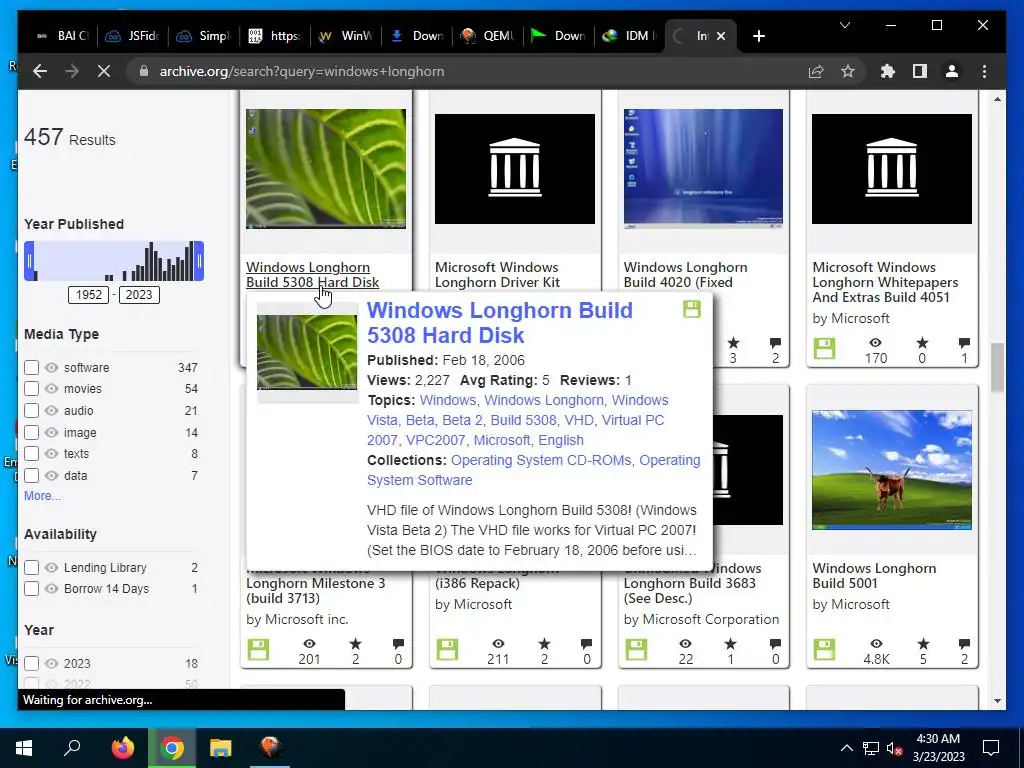Click floppy icon on Milestone 3 card
This screenshot has width=1024, height=768.
point(258,650)
